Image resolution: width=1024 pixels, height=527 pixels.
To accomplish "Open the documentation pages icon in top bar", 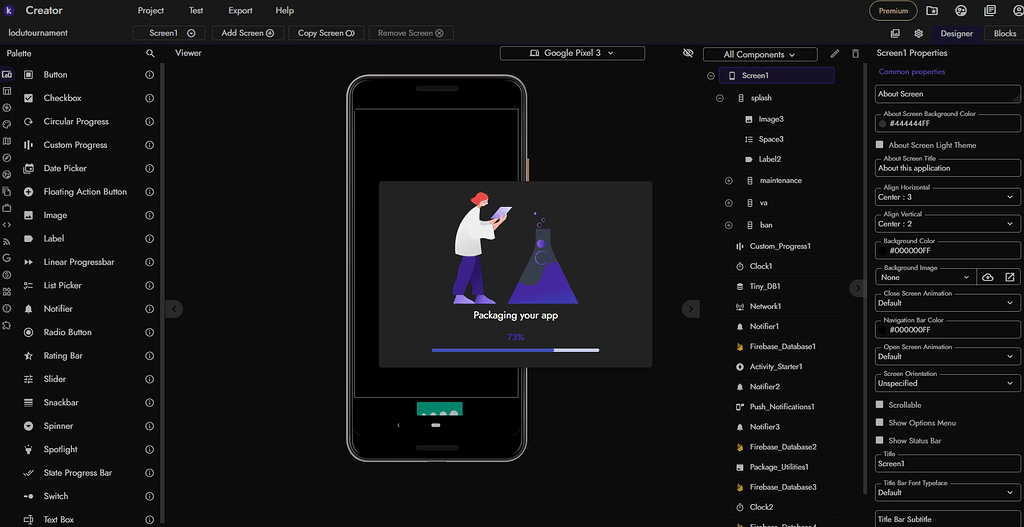I will (x=990, y=10).
